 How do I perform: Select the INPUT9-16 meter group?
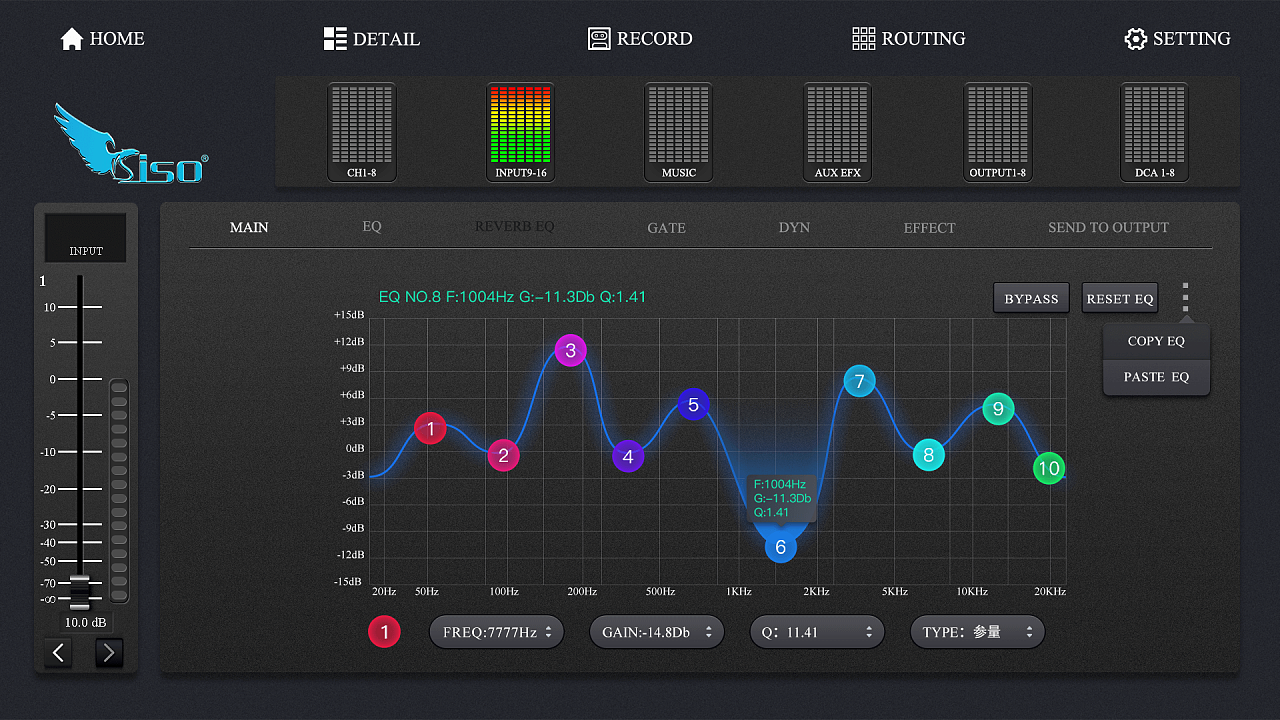coord(521,132)
